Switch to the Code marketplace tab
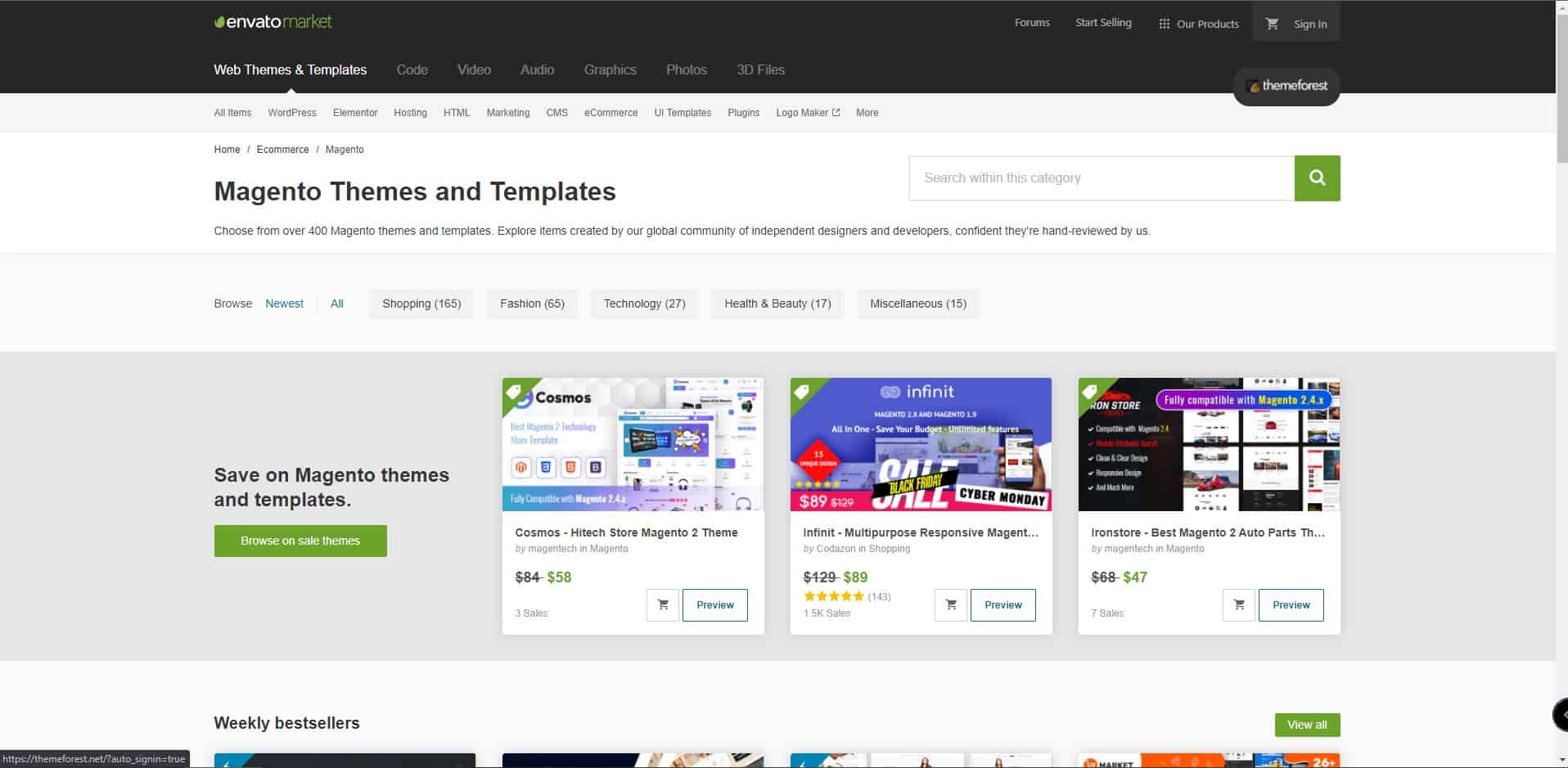 pos(412,70)
